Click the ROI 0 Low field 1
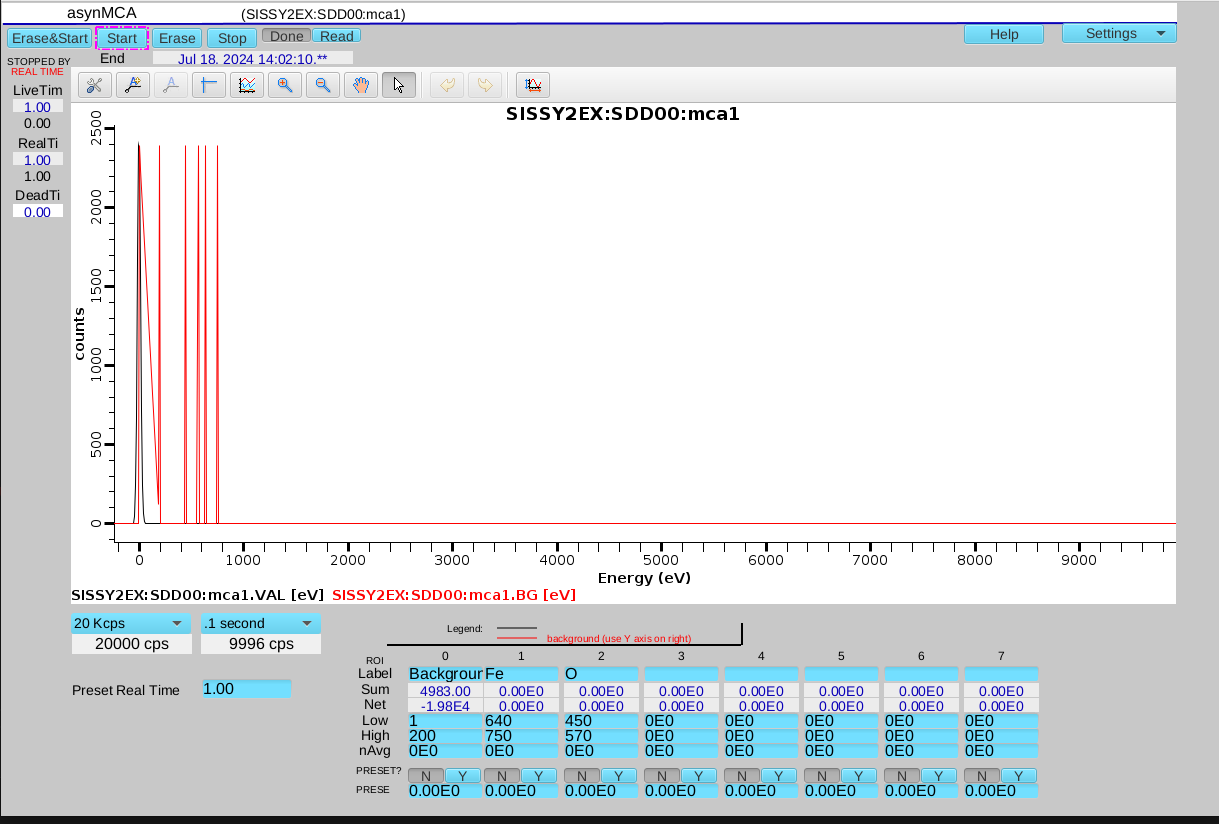Viewport: 1219px width, 824px height. 445,720
